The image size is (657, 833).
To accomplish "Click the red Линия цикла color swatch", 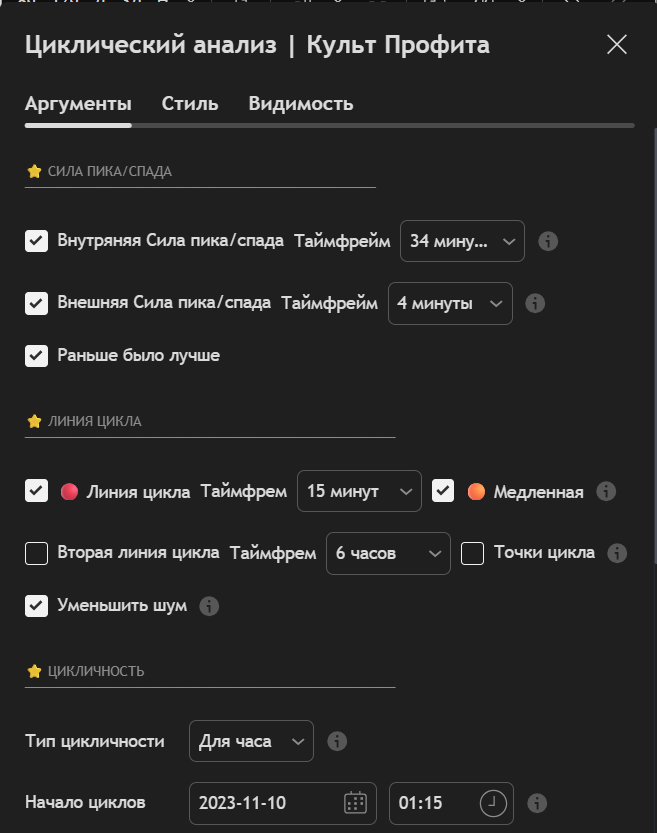I will 69,491.
